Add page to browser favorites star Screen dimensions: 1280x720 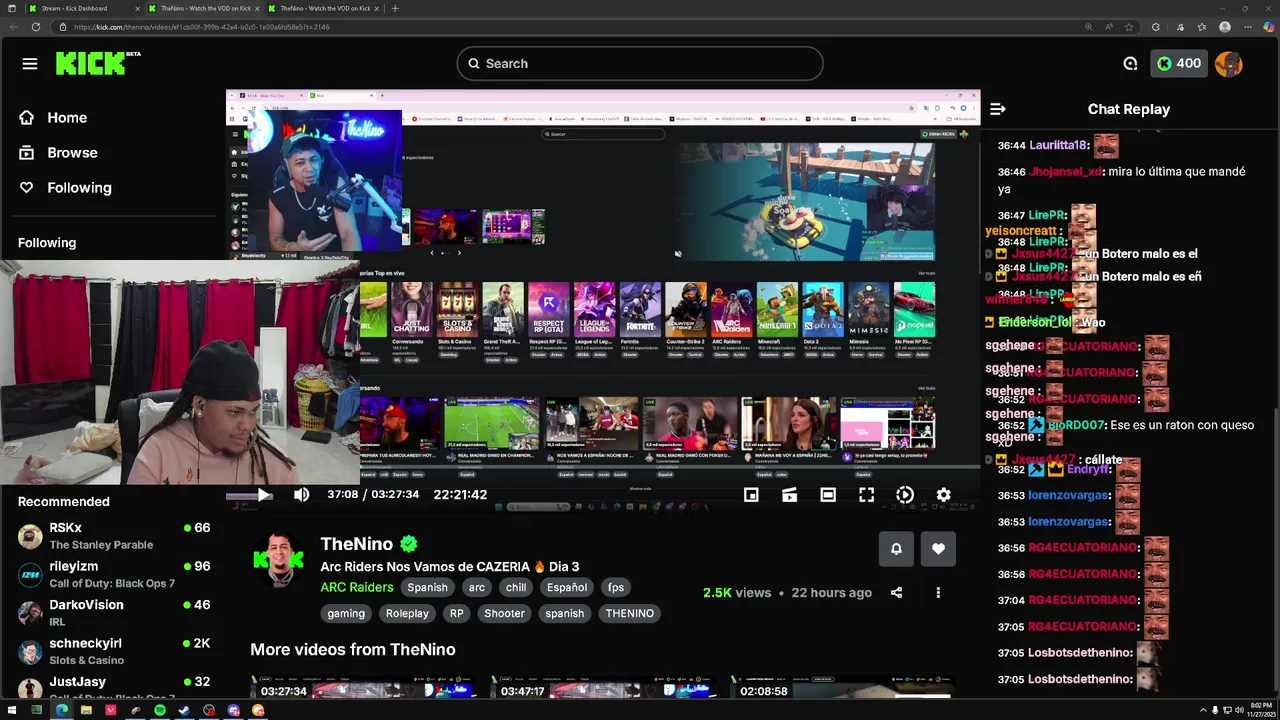[x=1129, y=27]
